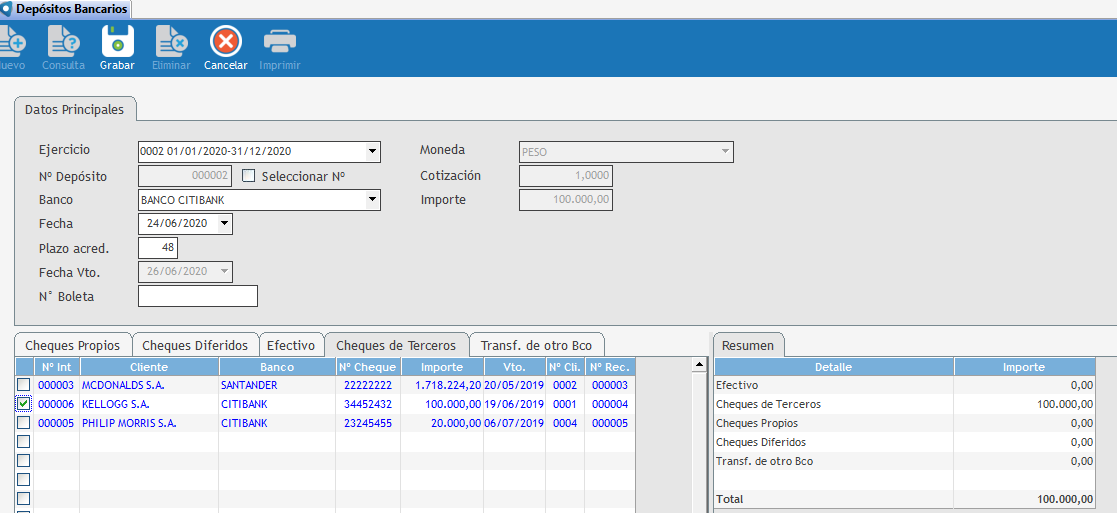Open the Consulta toolbar icon
This screenshot has height=513, width=1117.
click(x=63, y=43)
